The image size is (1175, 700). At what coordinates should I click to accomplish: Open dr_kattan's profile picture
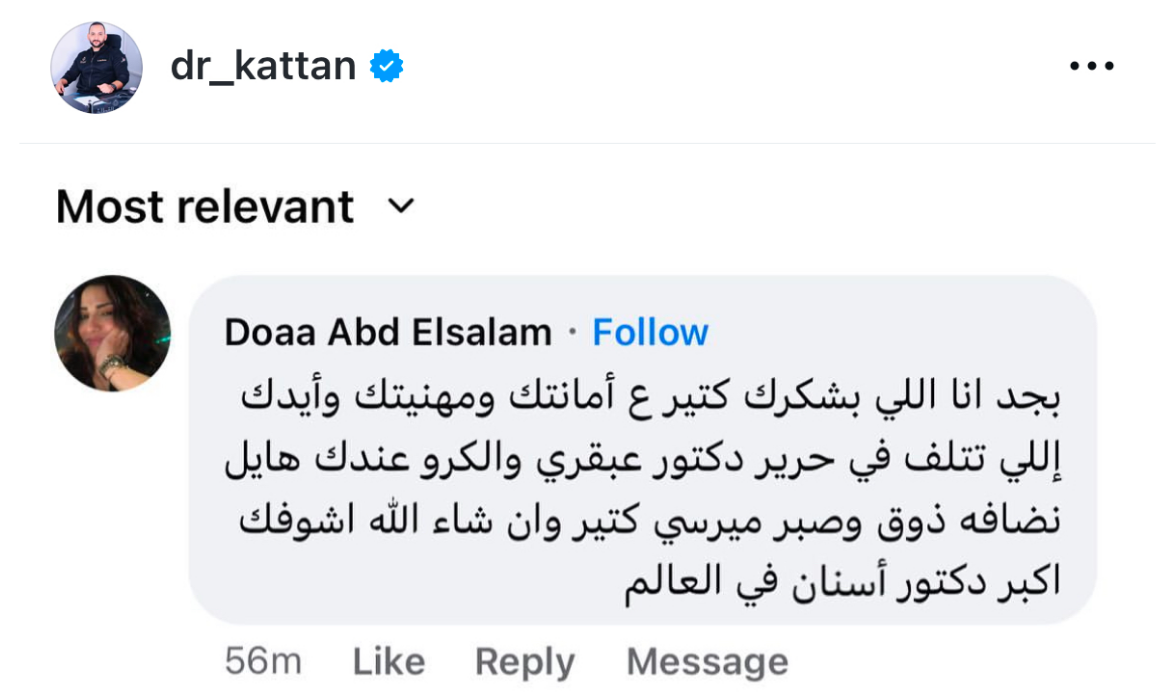pos(96,67)
